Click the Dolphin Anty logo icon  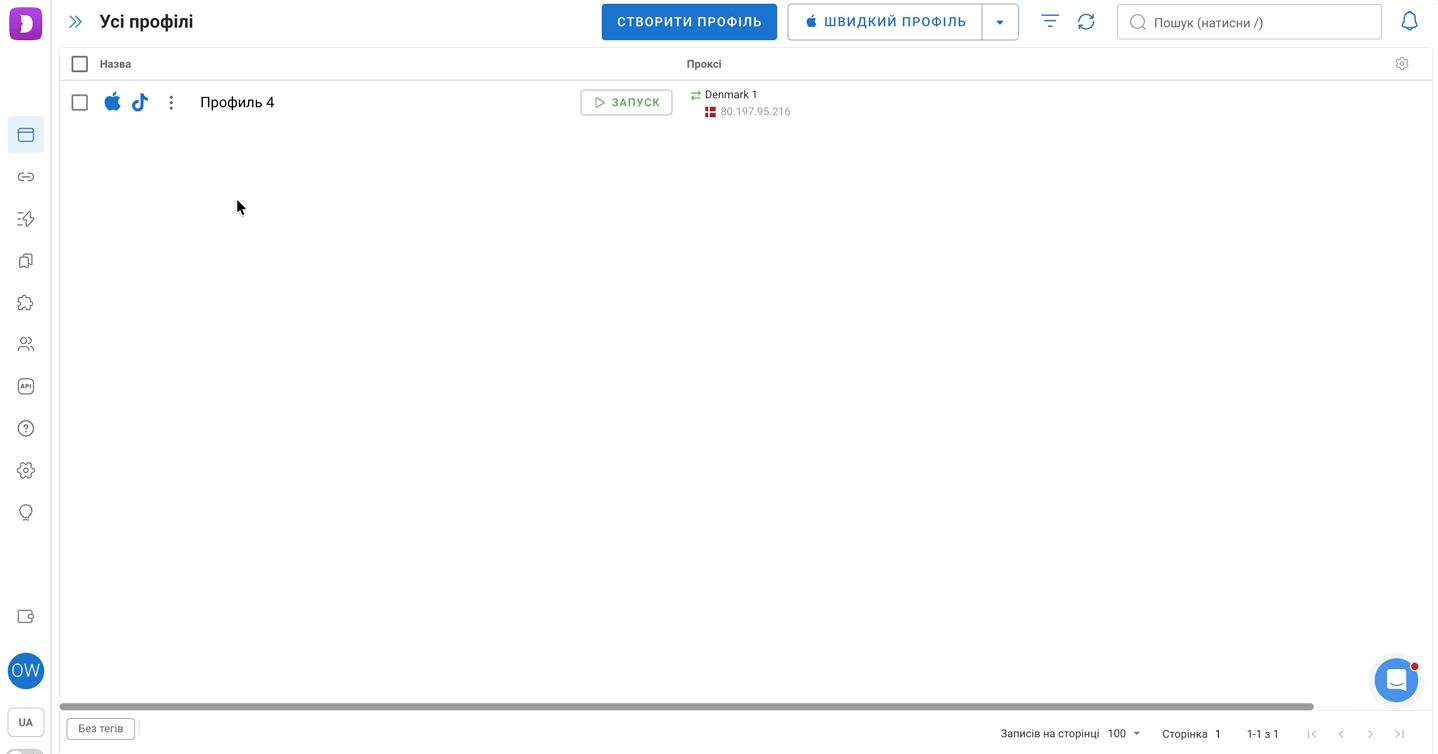click(x=26, y=23)
